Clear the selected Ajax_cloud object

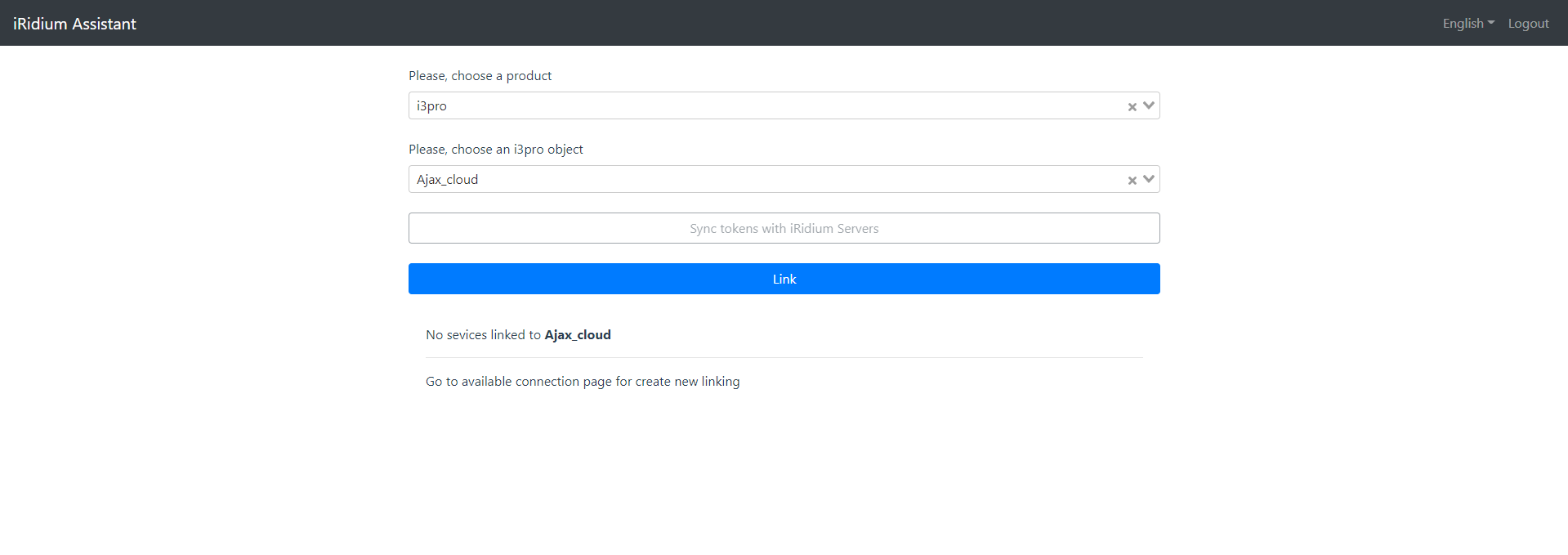click(x=1132, y=181)
